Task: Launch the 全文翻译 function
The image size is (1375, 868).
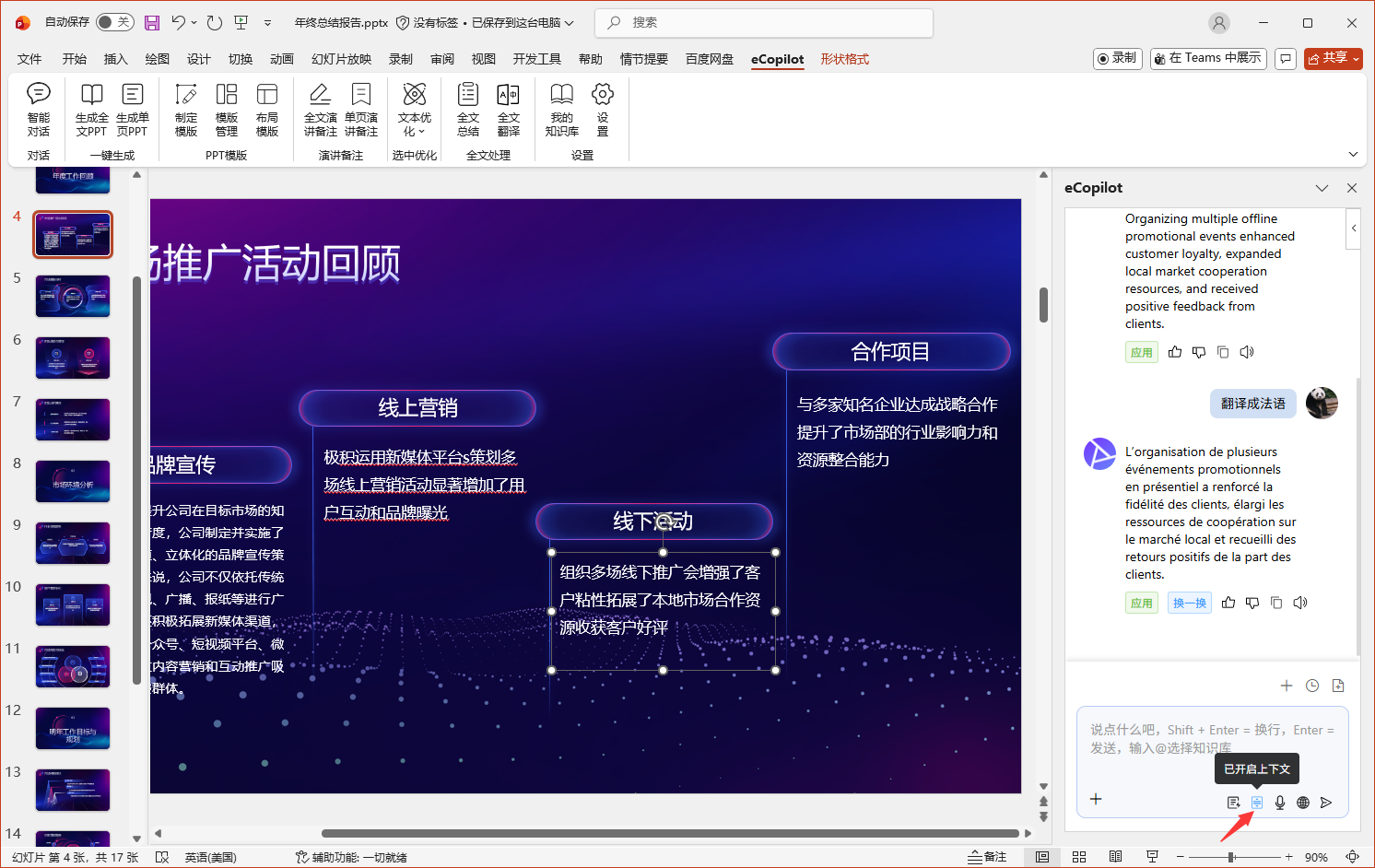Action: pos(508,109)
